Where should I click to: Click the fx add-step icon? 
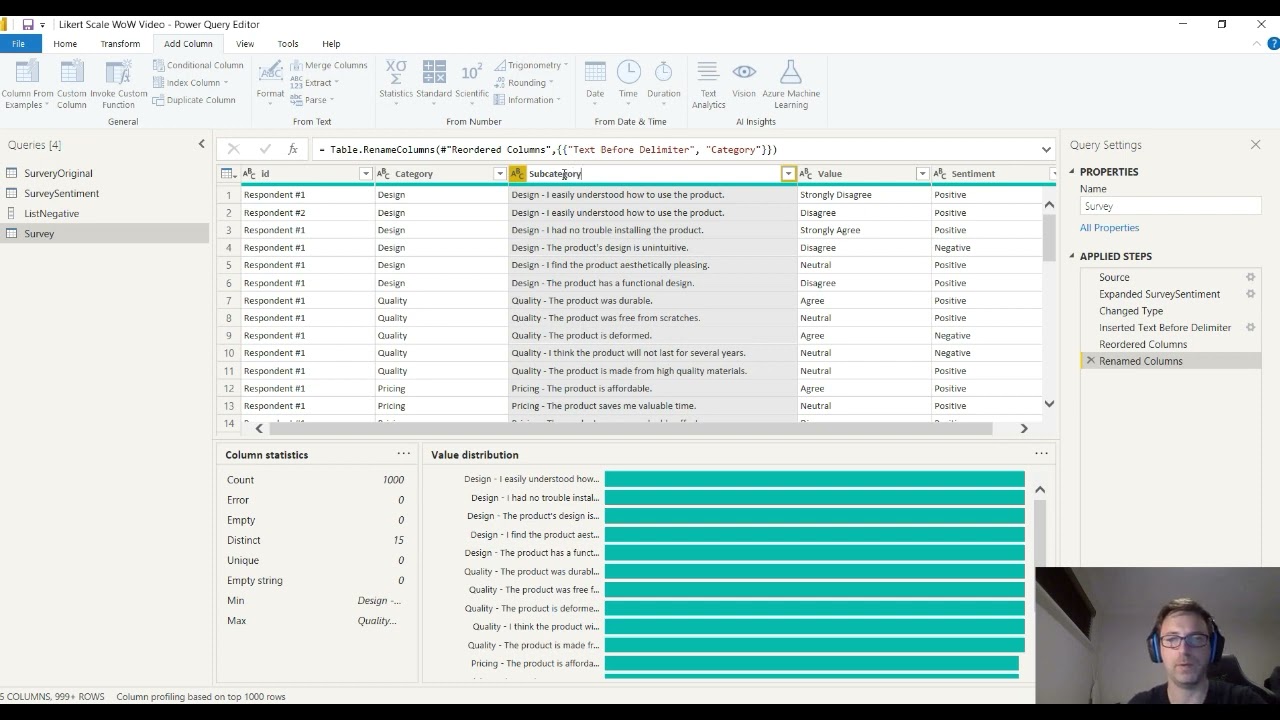pos(293,149)
